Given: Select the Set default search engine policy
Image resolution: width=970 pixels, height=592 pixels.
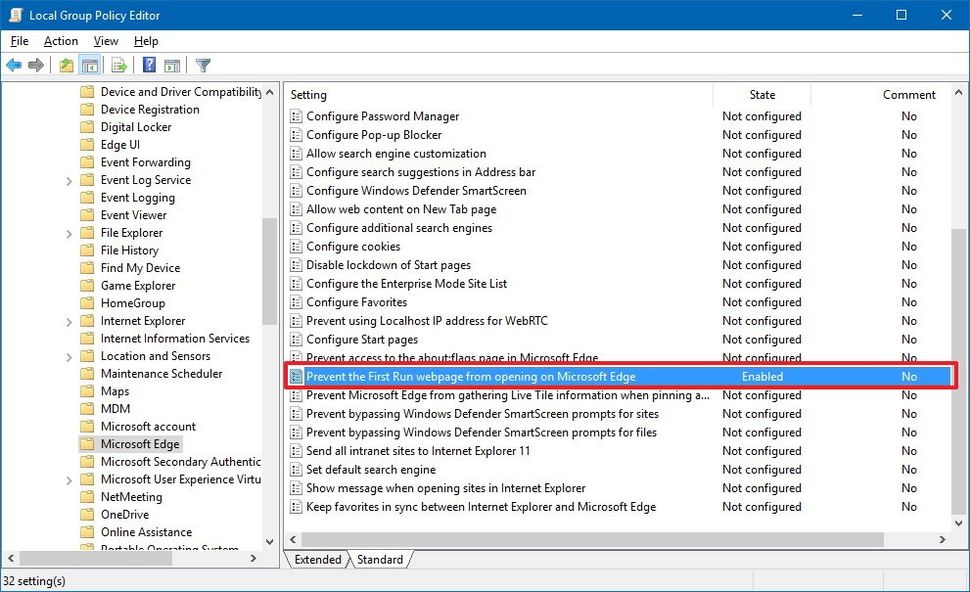Looking at the screenshot, I should coord(369,469).
